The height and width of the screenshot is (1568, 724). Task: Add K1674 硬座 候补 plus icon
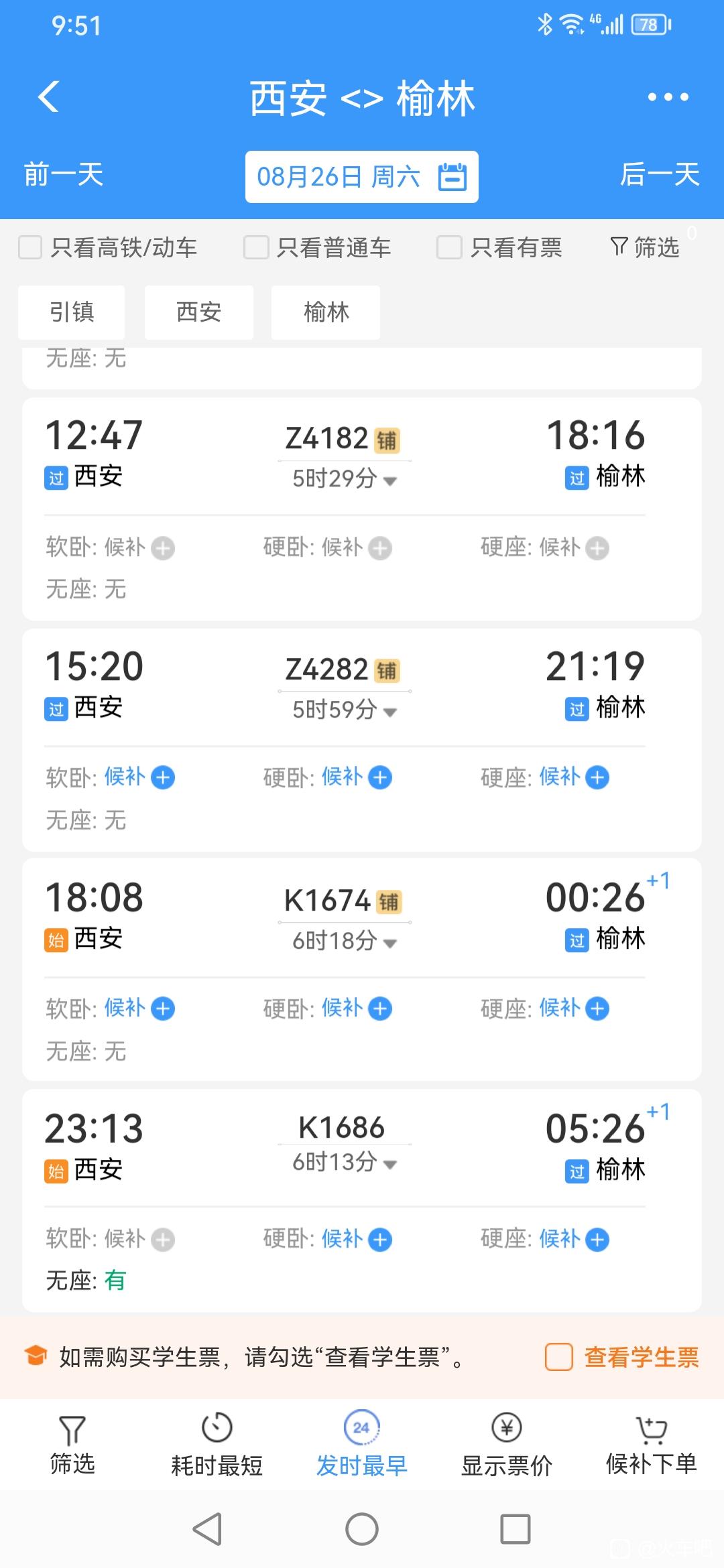(x=597, y=1008)
